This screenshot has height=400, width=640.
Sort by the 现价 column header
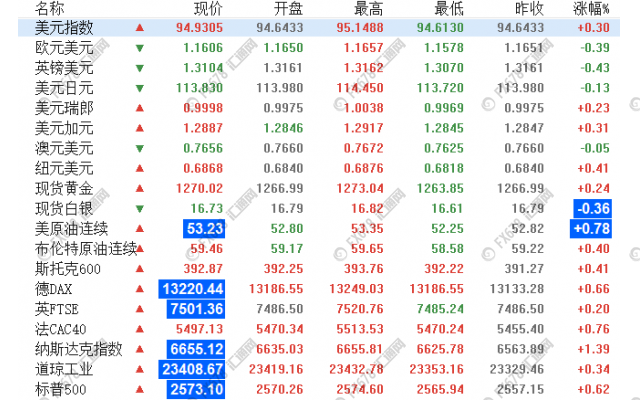[x=208, y=8]
